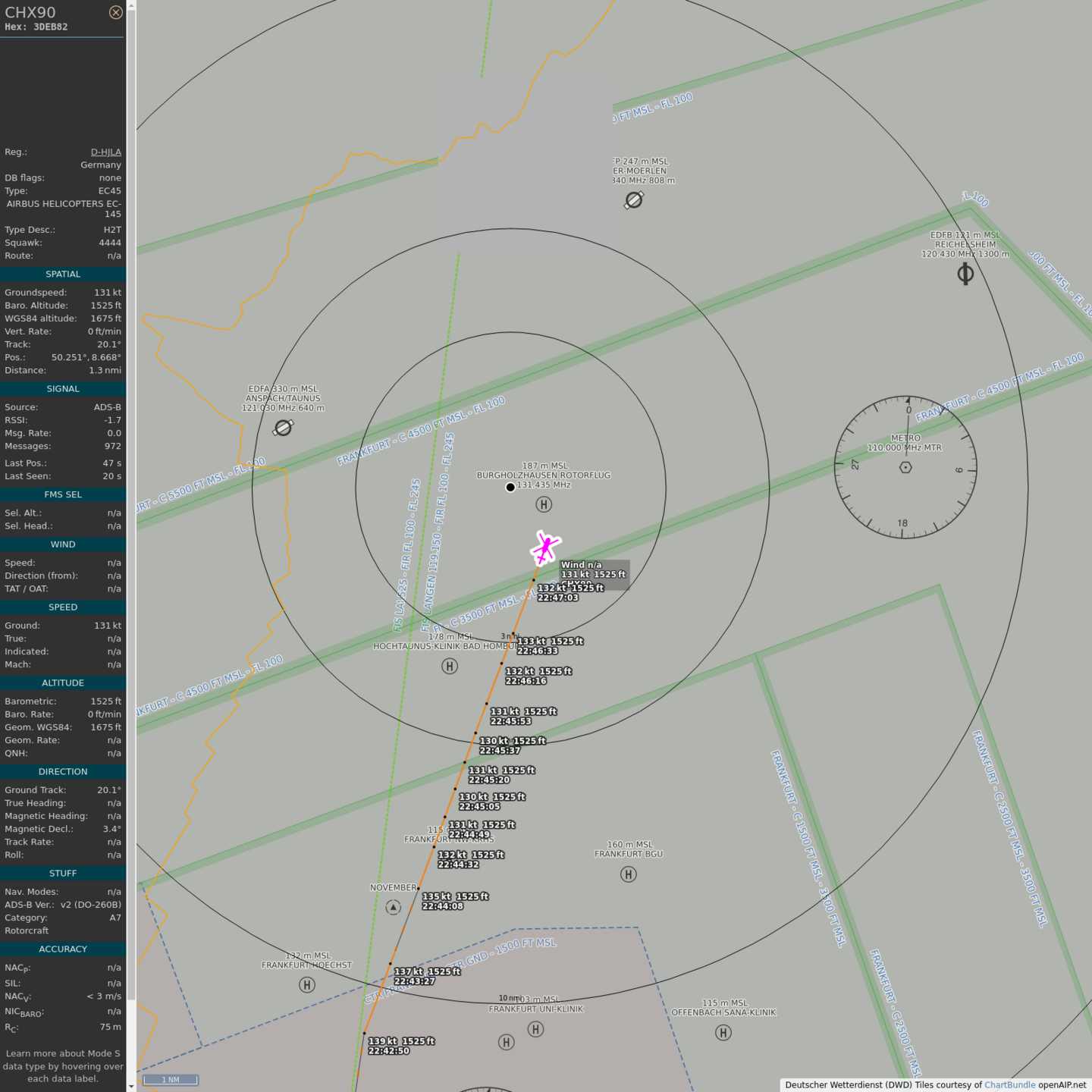Click the Offenbach Sana-Klinik heliport icon

click(x=723, y=1033)
